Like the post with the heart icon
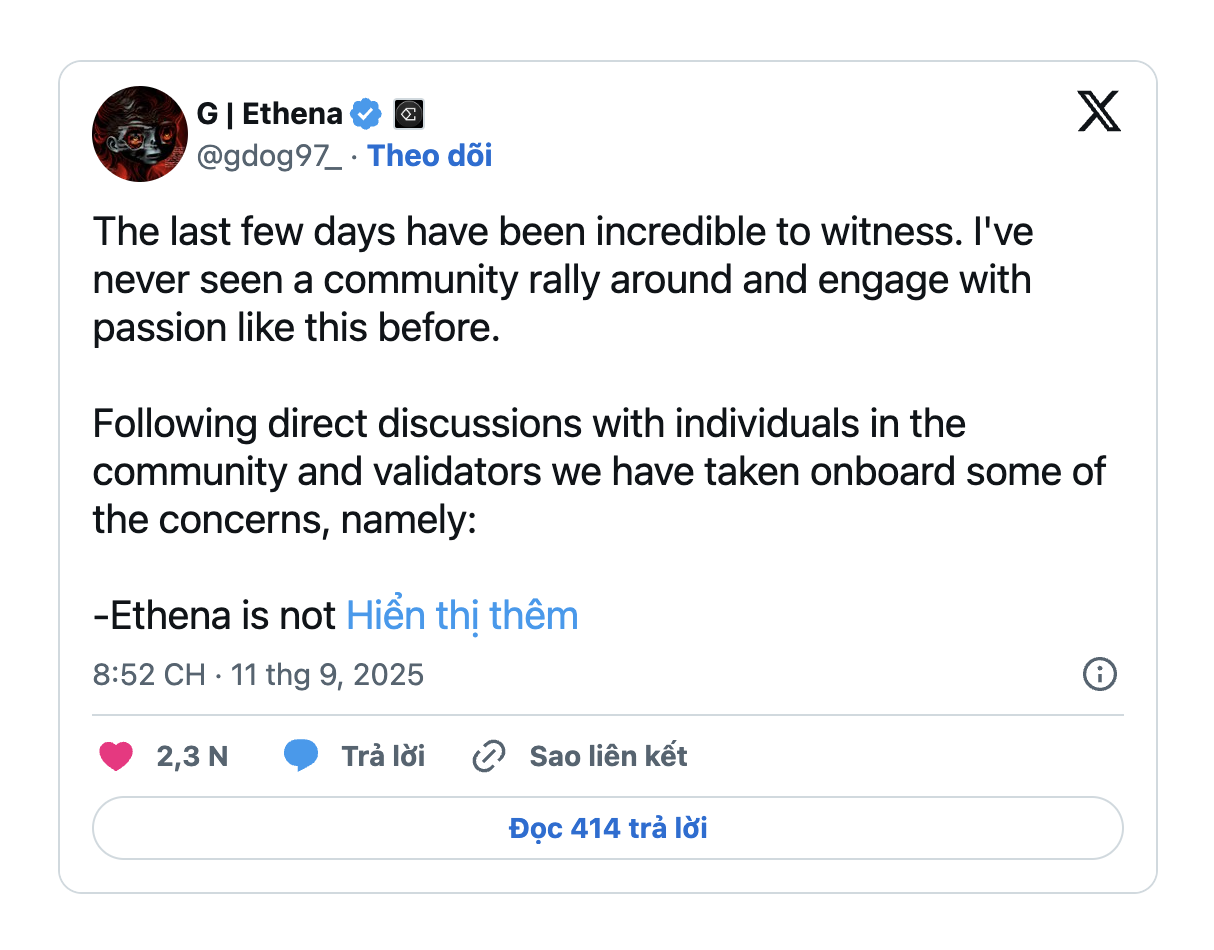The image size is (1214, 950). 116,756
